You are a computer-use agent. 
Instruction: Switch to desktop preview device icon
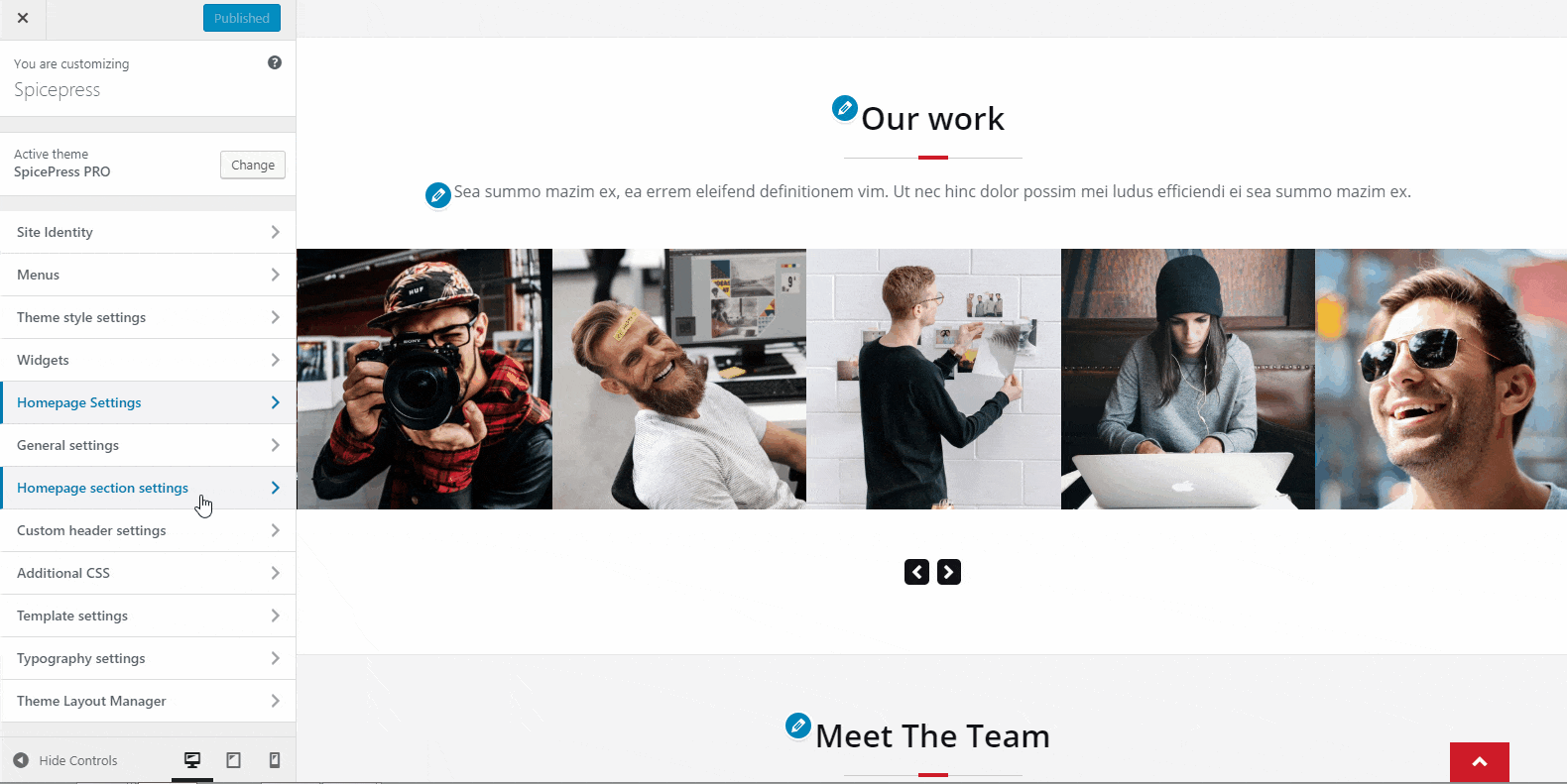[x=192, y=760]
